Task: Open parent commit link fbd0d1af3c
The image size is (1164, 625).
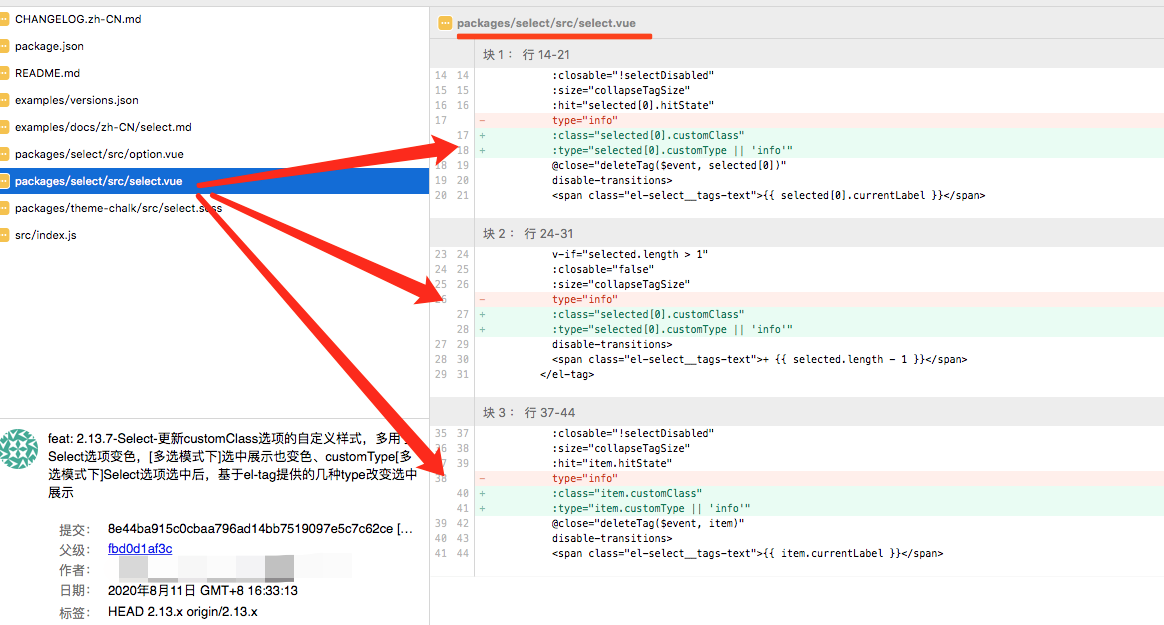Action: coord(140,549)
